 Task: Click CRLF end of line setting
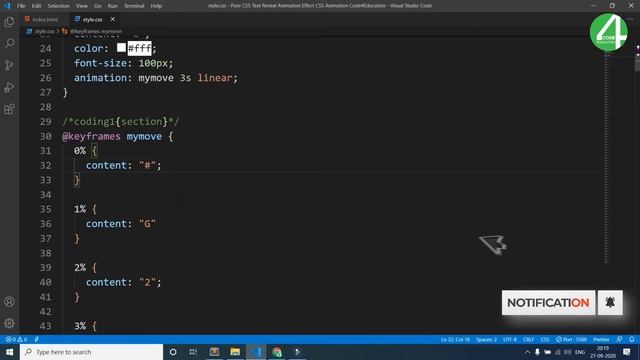[x=529, y=339]
